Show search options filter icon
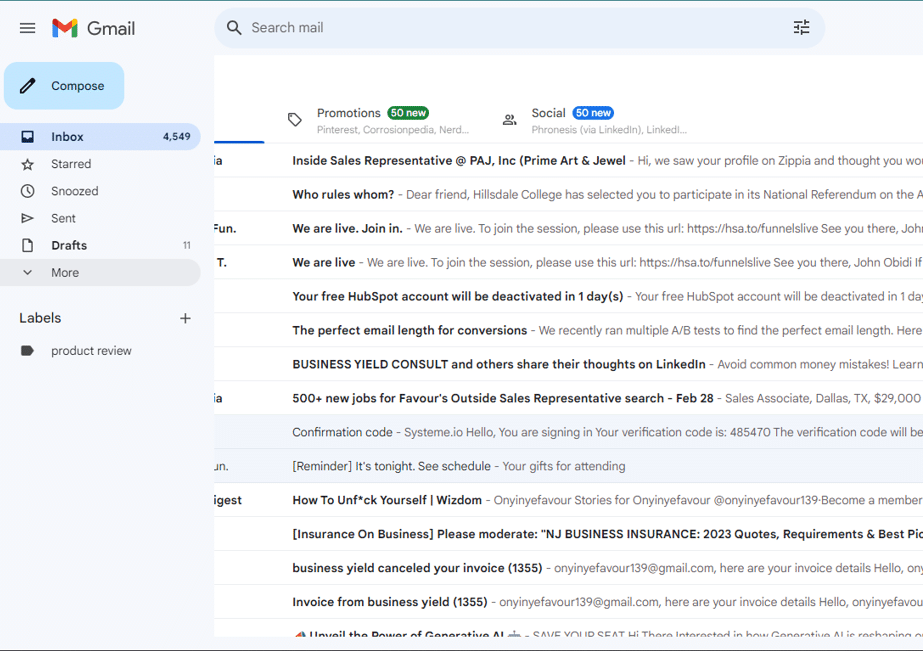This screenshot has width=923, height=651. (801, 28)
